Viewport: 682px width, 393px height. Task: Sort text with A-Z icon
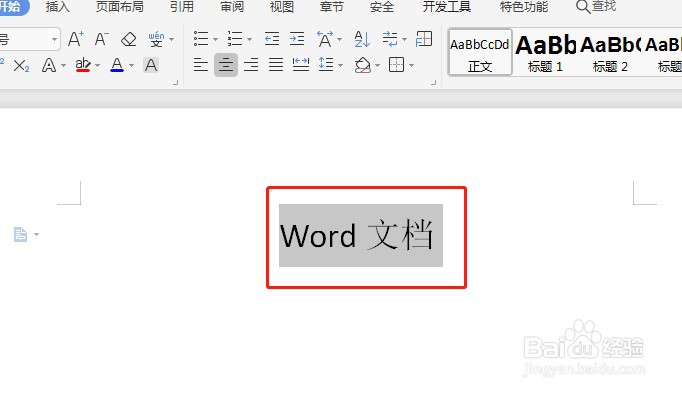click(x=362, y=39)
